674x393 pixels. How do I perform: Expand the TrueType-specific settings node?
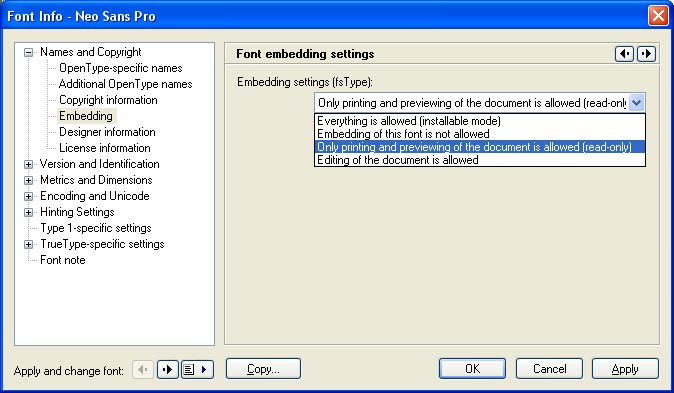(x=28, y=244)
